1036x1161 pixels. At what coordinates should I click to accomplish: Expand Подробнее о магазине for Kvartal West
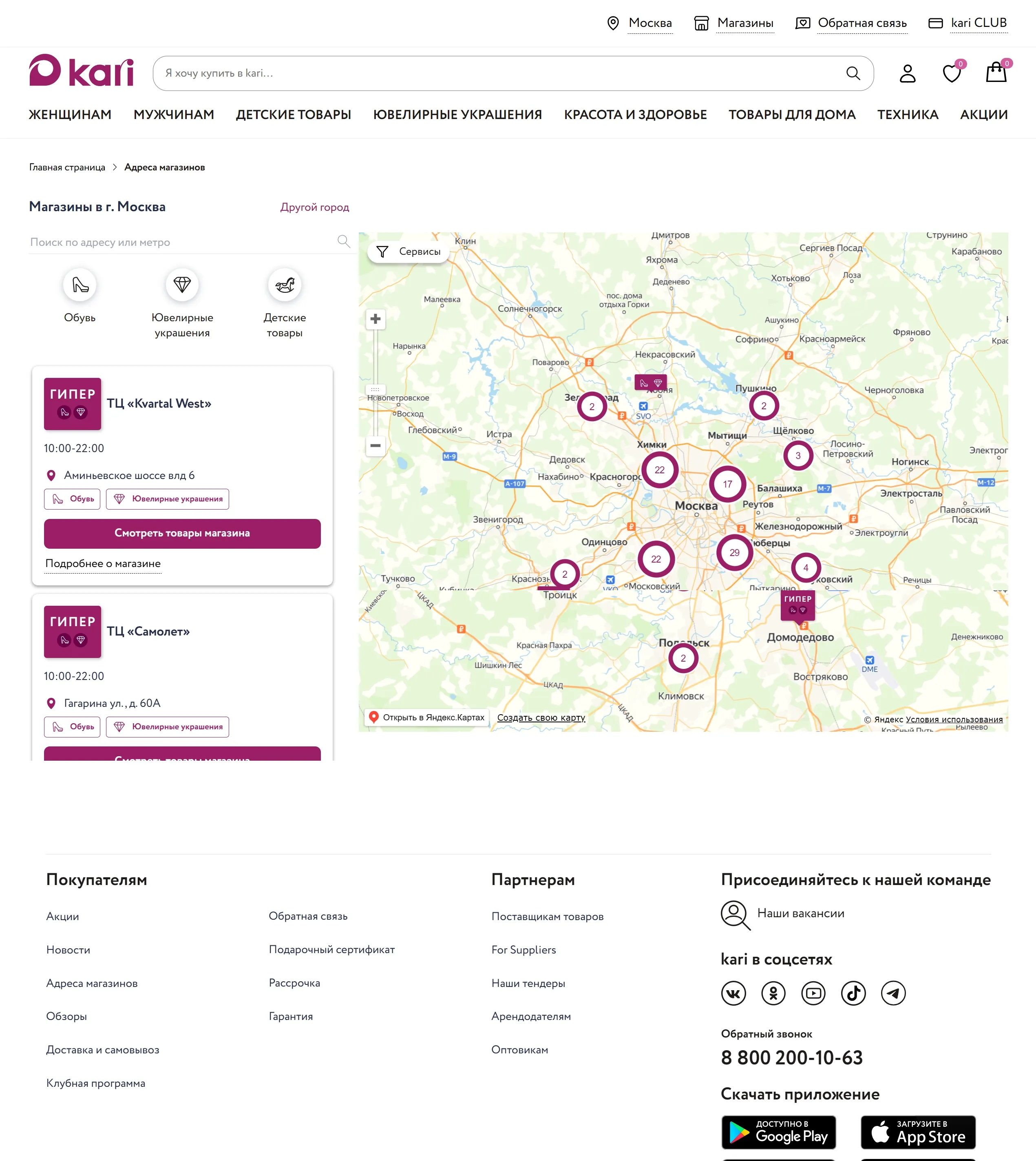(103, 563)
